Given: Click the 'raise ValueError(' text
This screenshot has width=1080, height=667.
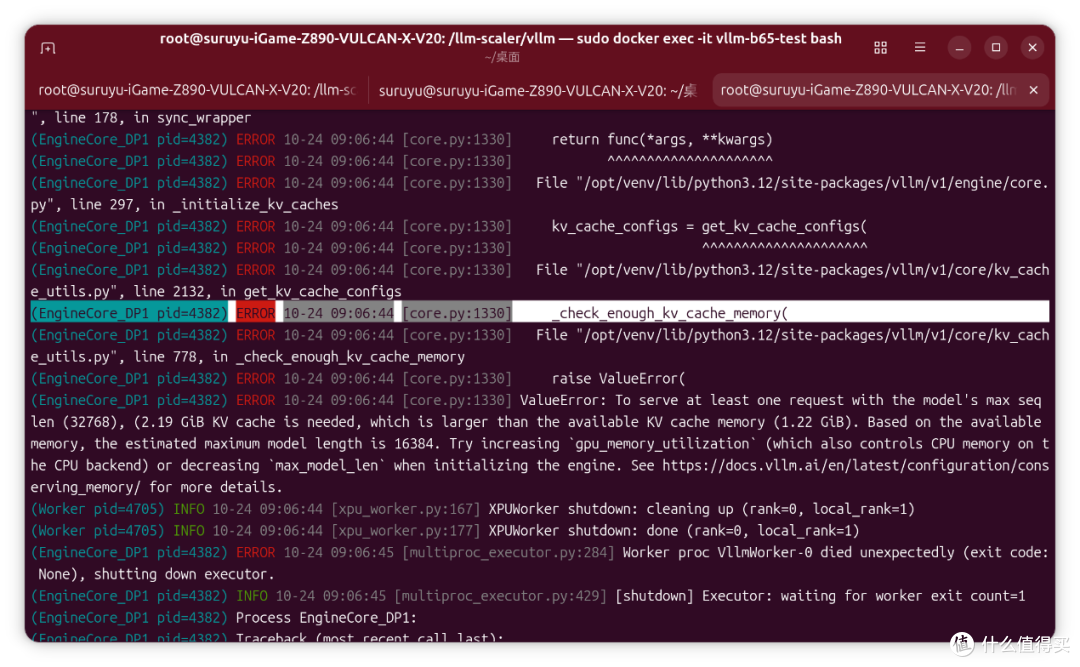Looking at the screenshot, I should pyautogui.click(x=619, y=378).
